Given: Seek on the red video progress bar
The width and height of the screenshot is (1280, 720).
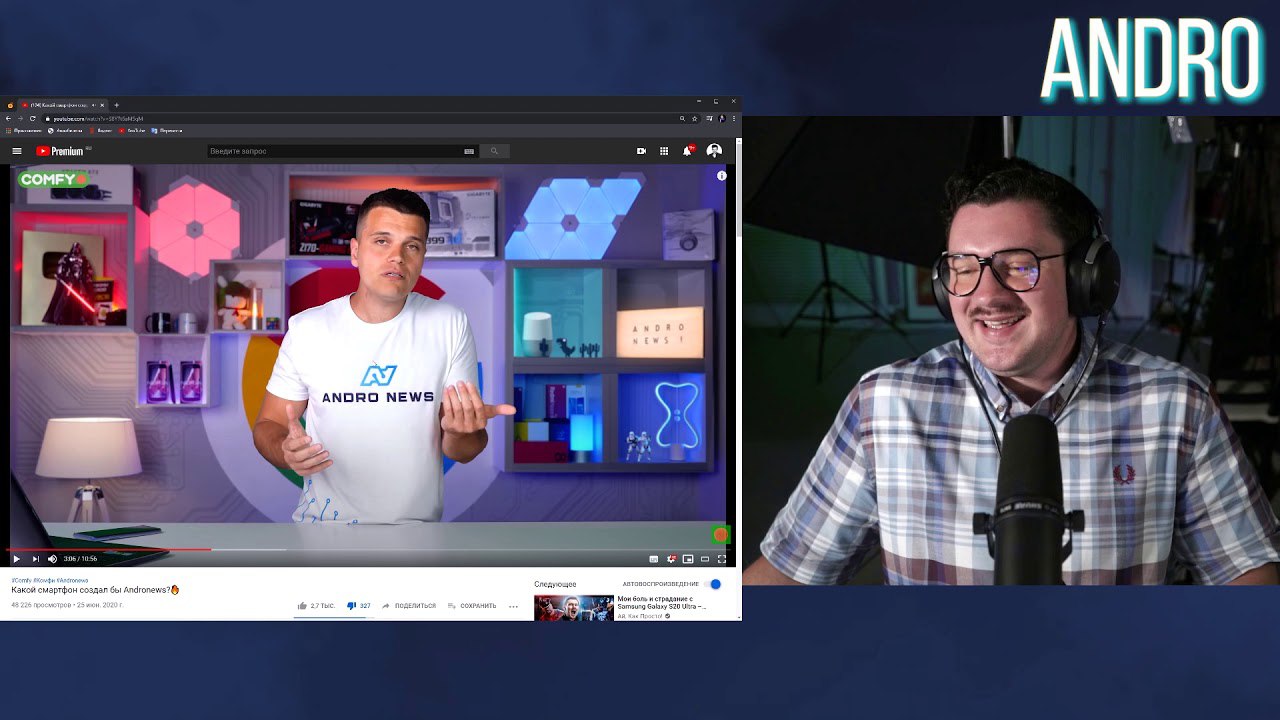Looking at the screenshot, I should click(x=368, y=549).
